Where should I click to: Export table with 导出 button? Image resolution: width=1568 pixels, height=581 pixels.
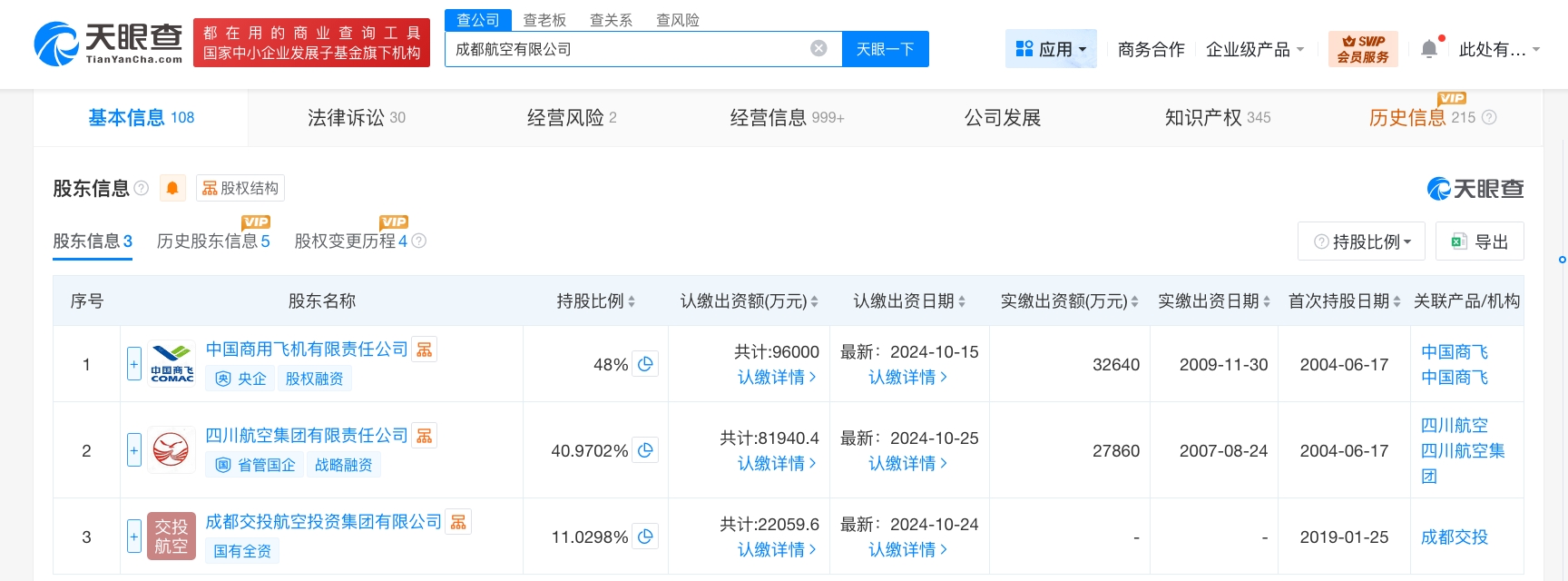click(1479, 241)
